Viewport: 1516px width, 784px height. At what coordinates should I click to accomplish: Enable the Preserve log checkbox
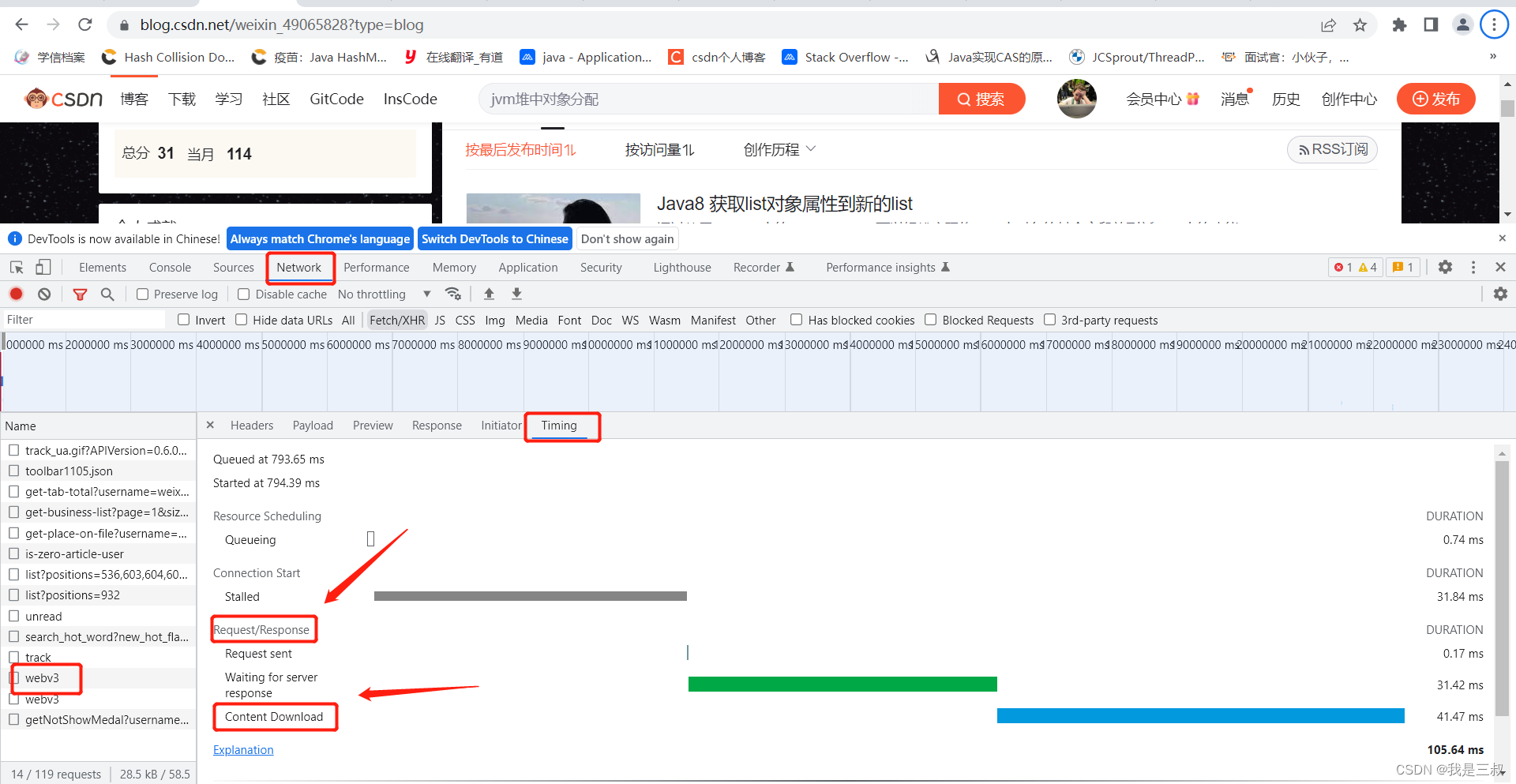(141, 294)
